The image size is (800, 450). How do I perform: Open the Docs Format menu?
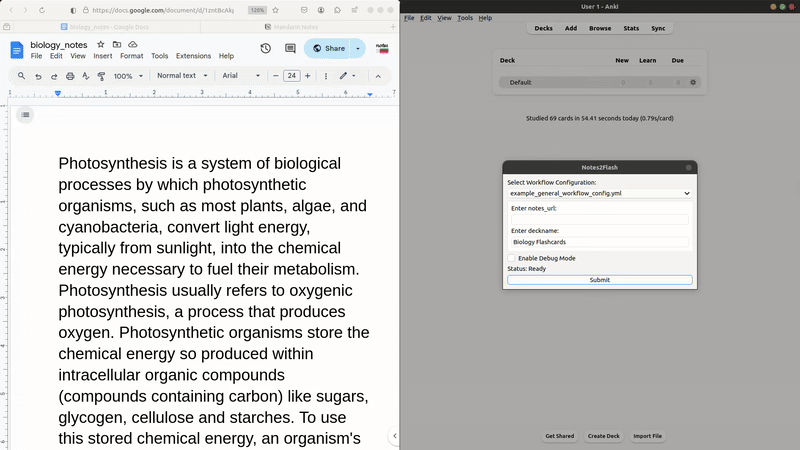132,56
